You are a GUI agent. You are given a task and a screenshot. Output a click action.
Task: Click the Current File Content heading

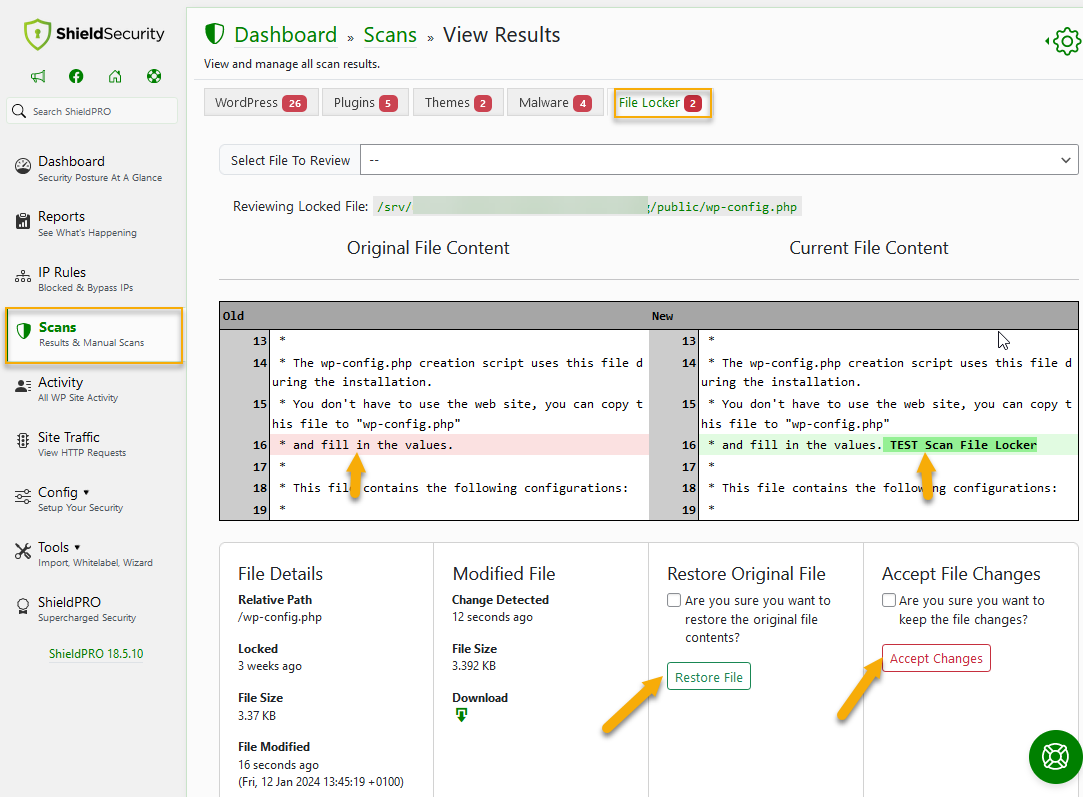pyautogui.click(x=869, y=248)
